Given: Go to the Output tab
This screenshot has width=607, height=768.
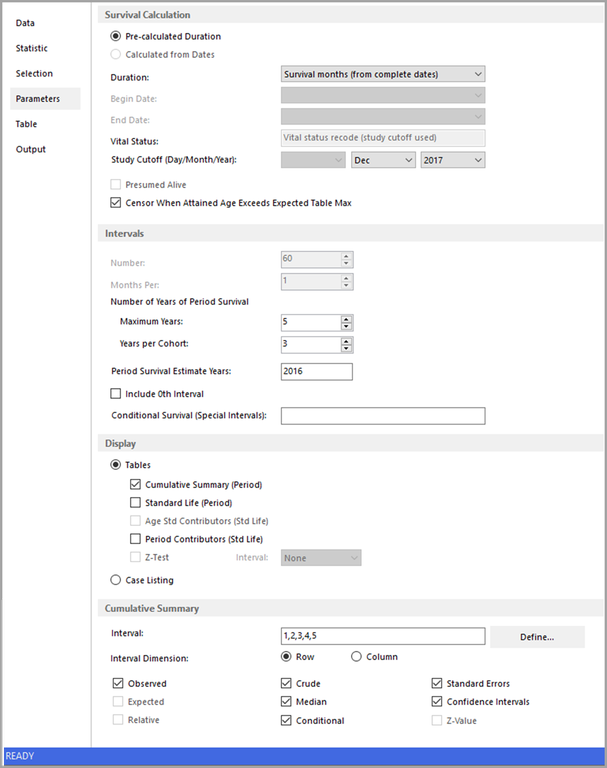Looking at the screenshot, I should [x=30, y=149].
